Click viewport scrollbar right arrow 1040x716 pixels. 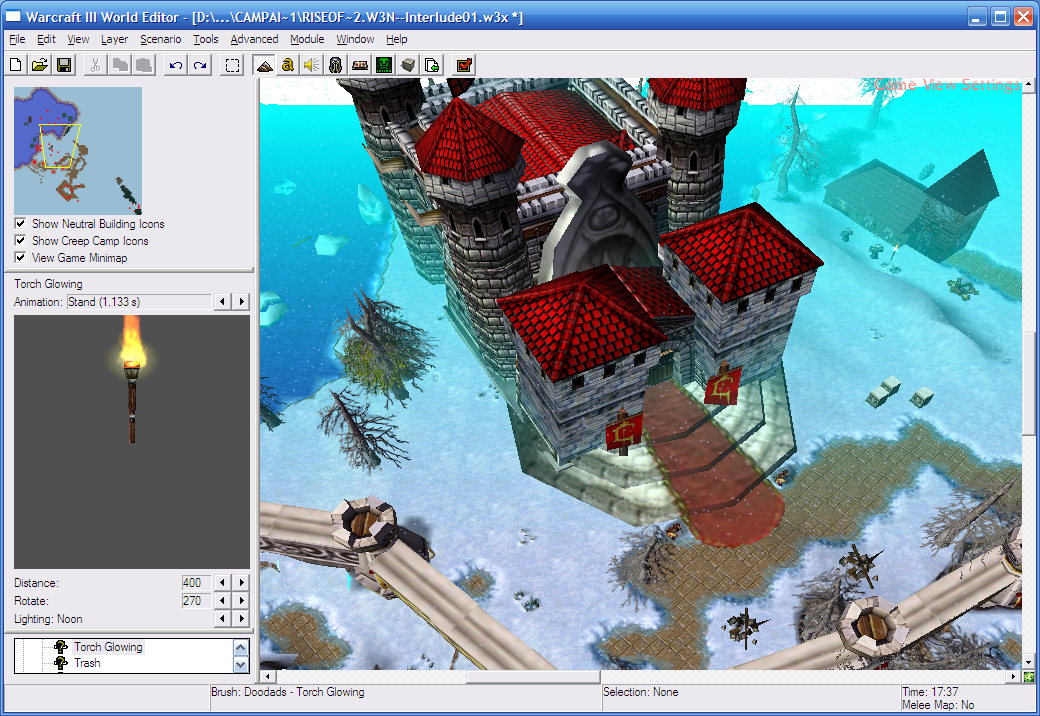tap(1013, 677)
